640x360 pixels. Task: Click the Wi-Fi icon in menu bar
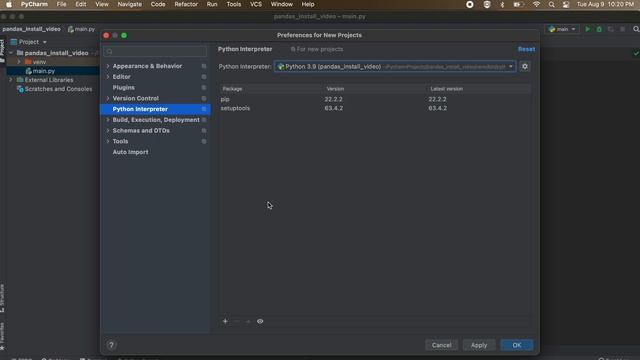(536, 4)
